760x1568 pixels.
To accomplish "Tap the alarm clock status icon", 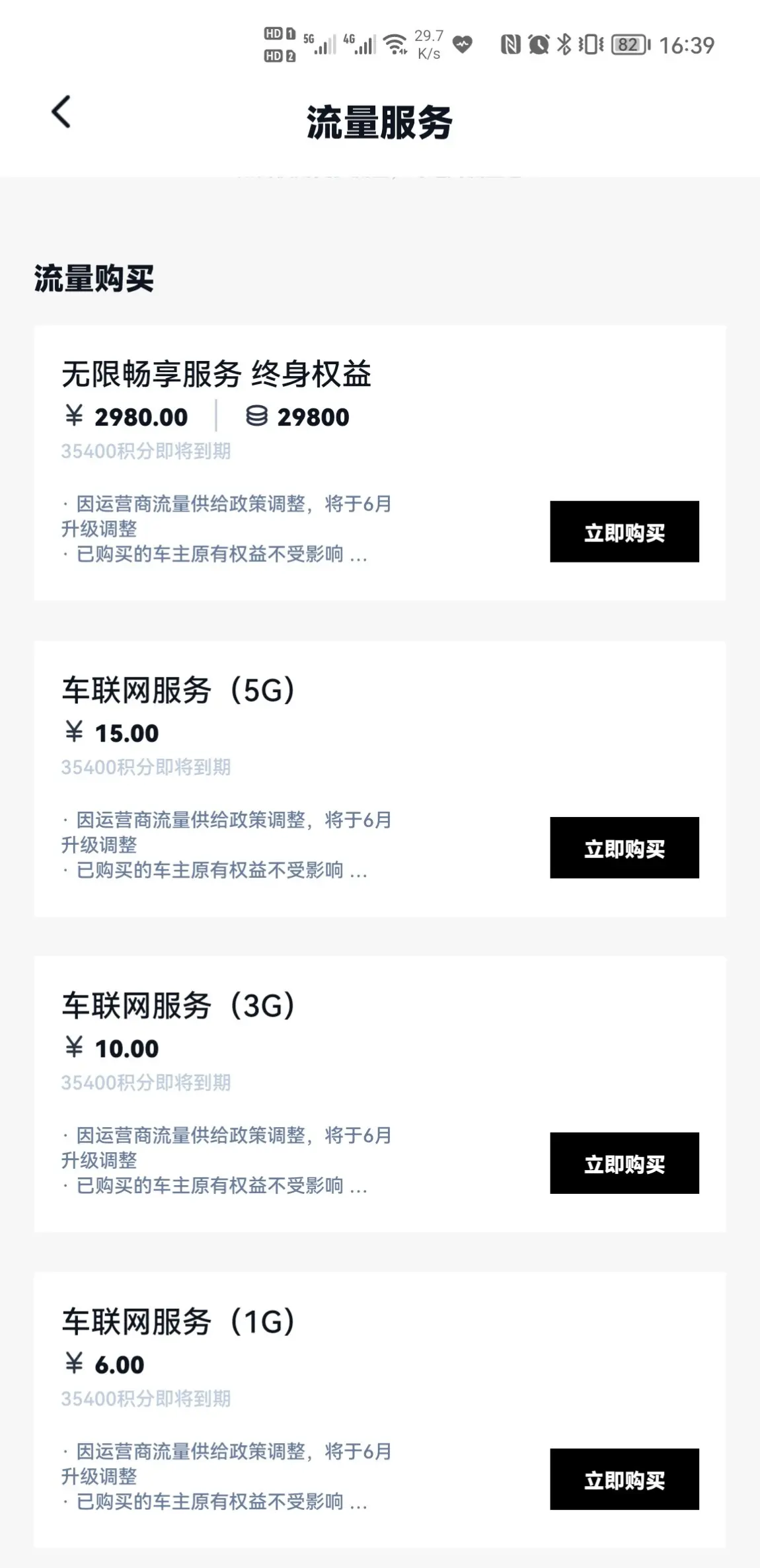I will (539, 44).
